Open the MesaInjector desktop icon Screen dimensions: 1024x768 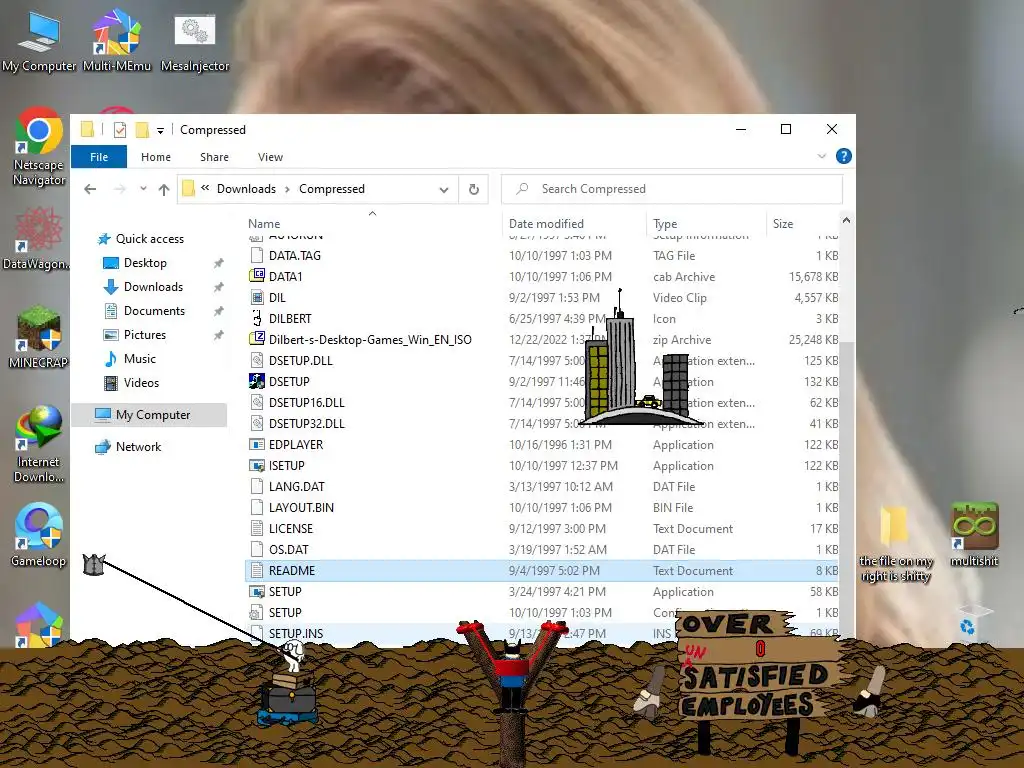click(x=195, y=42)
